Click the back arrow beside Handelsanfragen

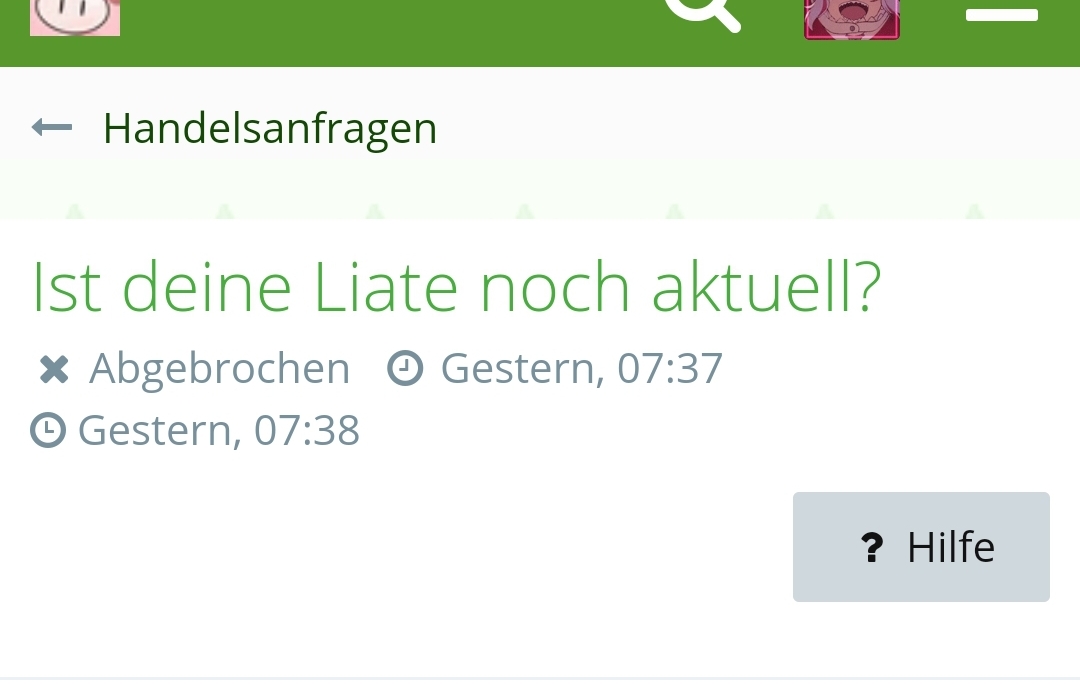click(52, 127)
